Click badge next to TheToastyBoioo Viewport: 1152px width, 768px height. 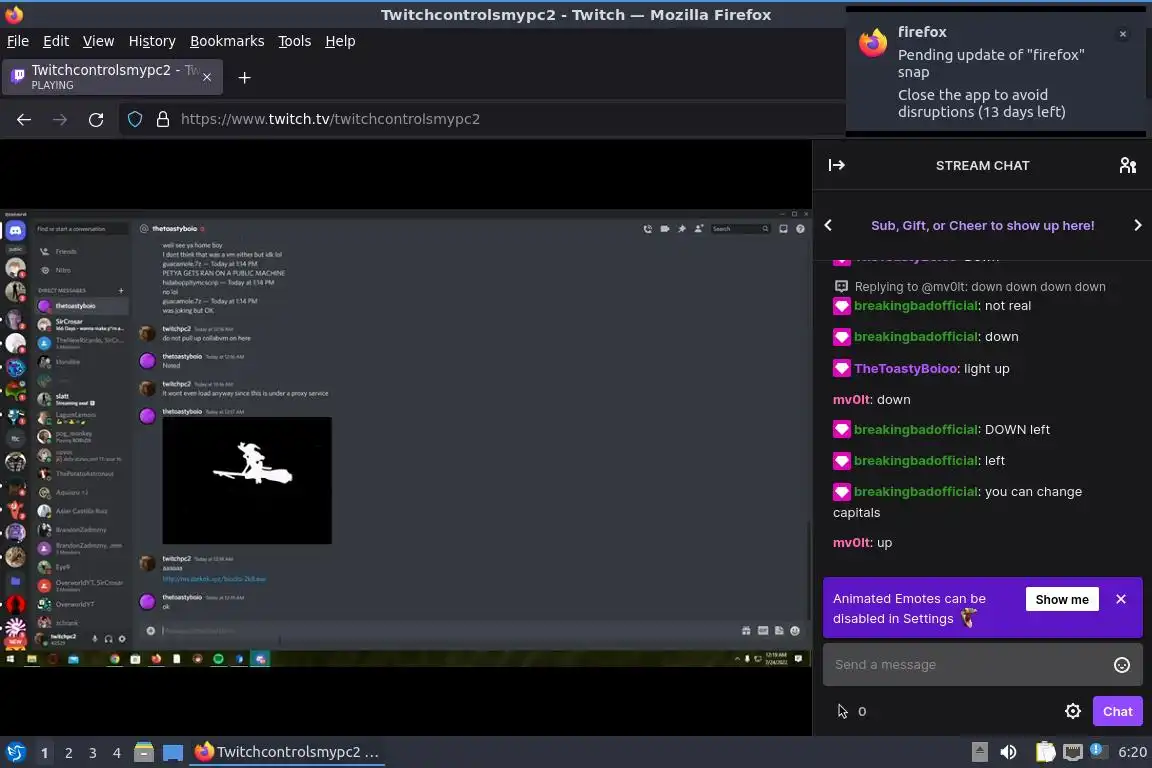(x=841, y=368)
